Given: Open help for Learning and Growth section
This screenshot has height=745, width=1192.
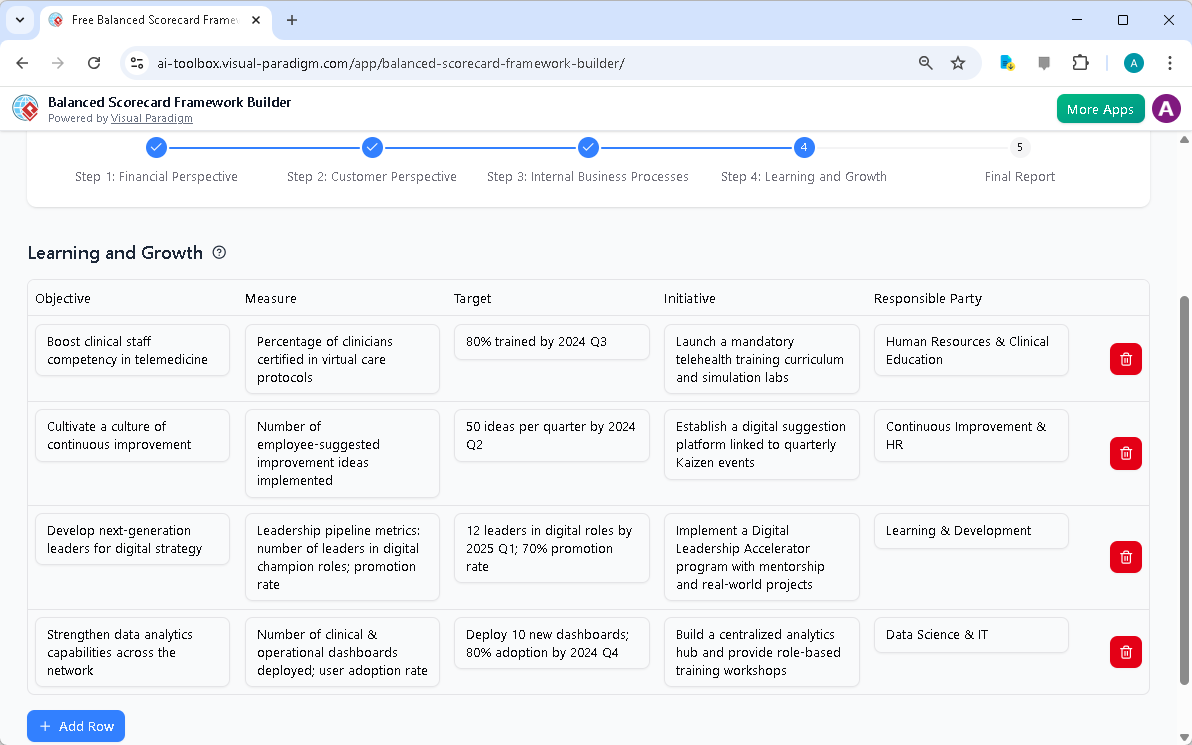Looking at the screenshot, I should point(219,253).
